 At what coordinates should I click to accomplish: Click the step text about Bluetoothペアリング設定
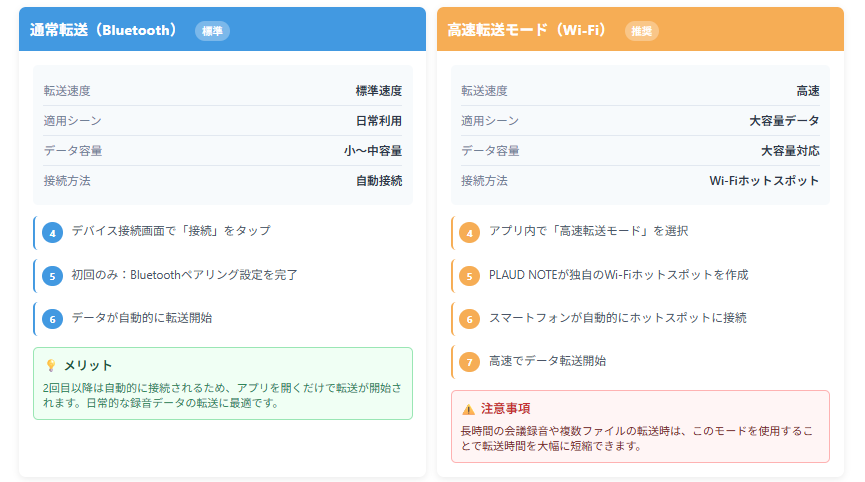click(184, 275)
